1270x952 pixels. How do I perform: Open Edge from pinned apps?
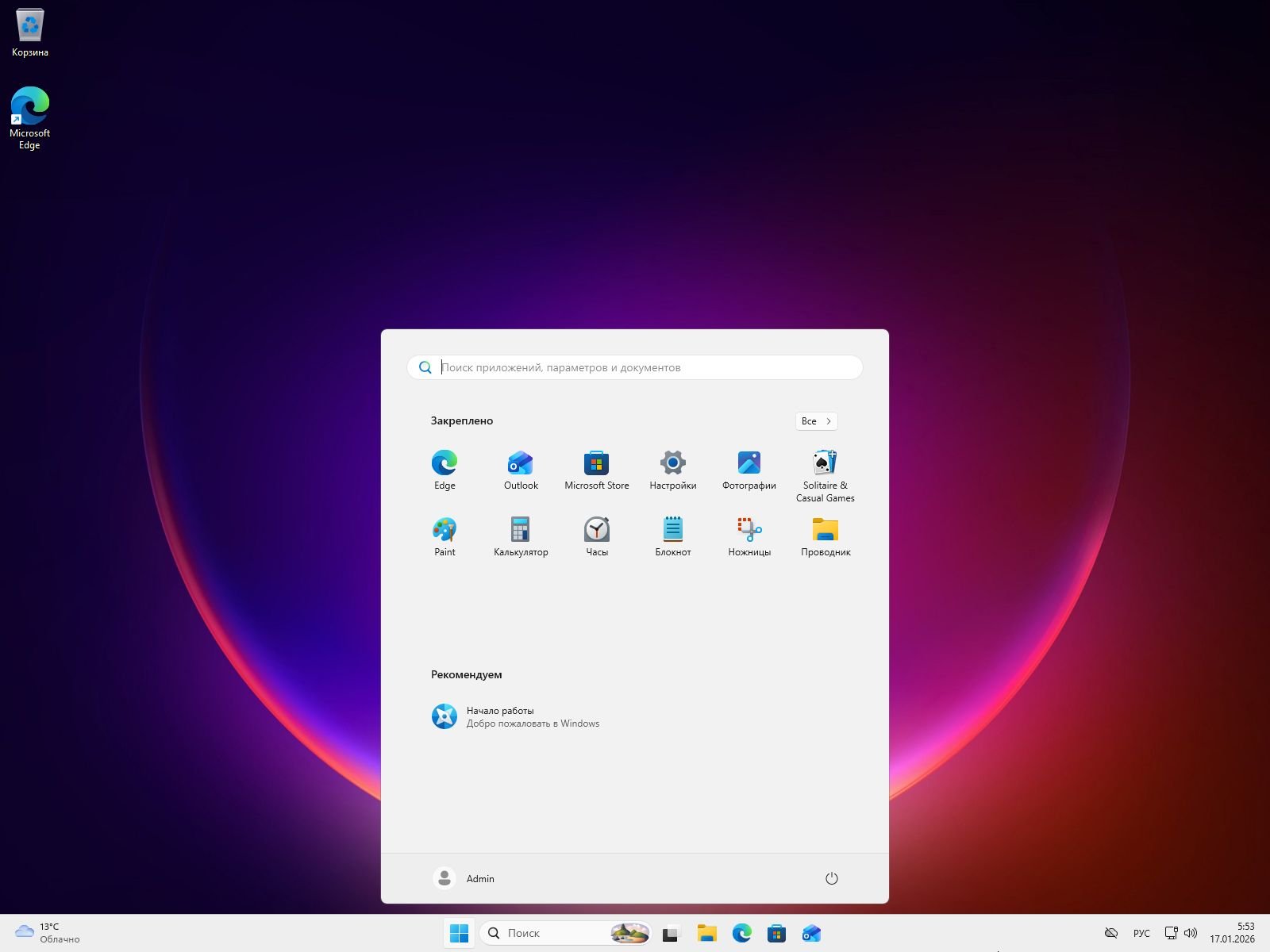click(444, 470)
